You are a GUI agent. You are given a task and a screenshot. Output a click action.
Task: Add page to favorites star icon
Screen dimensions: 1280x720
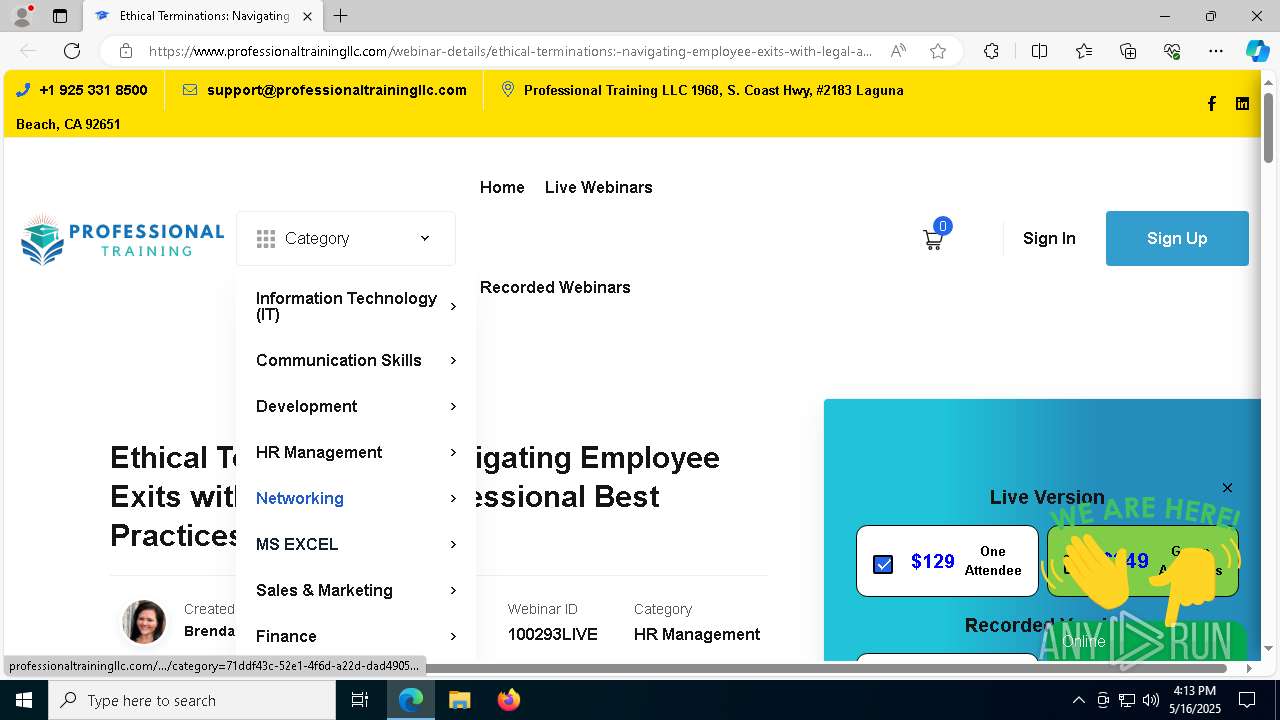(938, 51)
